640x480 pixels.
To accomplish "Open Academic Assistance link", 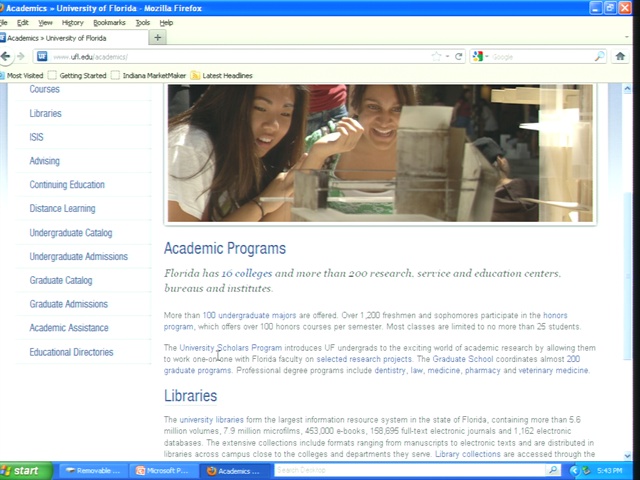I will (x=69, y=328).
